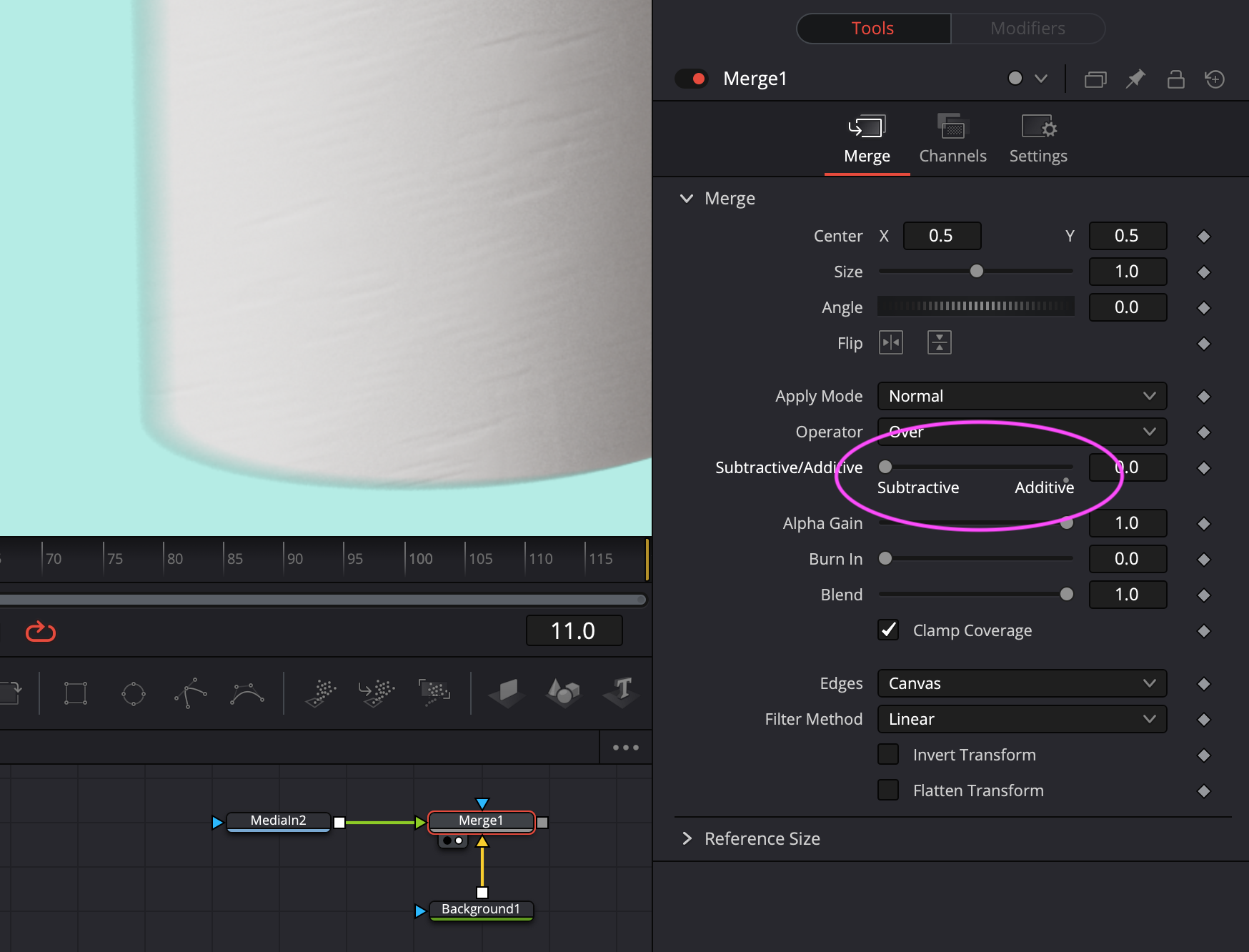Image resolution: width=1249 pixels, height=952 pixels.
Task: Collapse the Merge section
Action: (x=687, y=198)
